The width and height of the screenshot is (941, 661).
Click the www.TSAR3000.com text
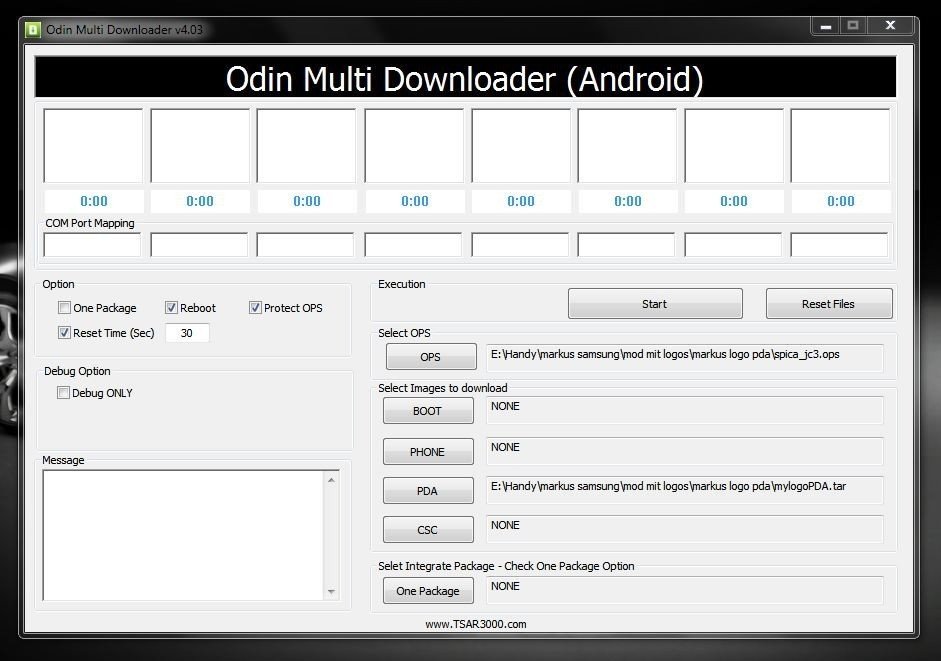[x=476, y=624]
